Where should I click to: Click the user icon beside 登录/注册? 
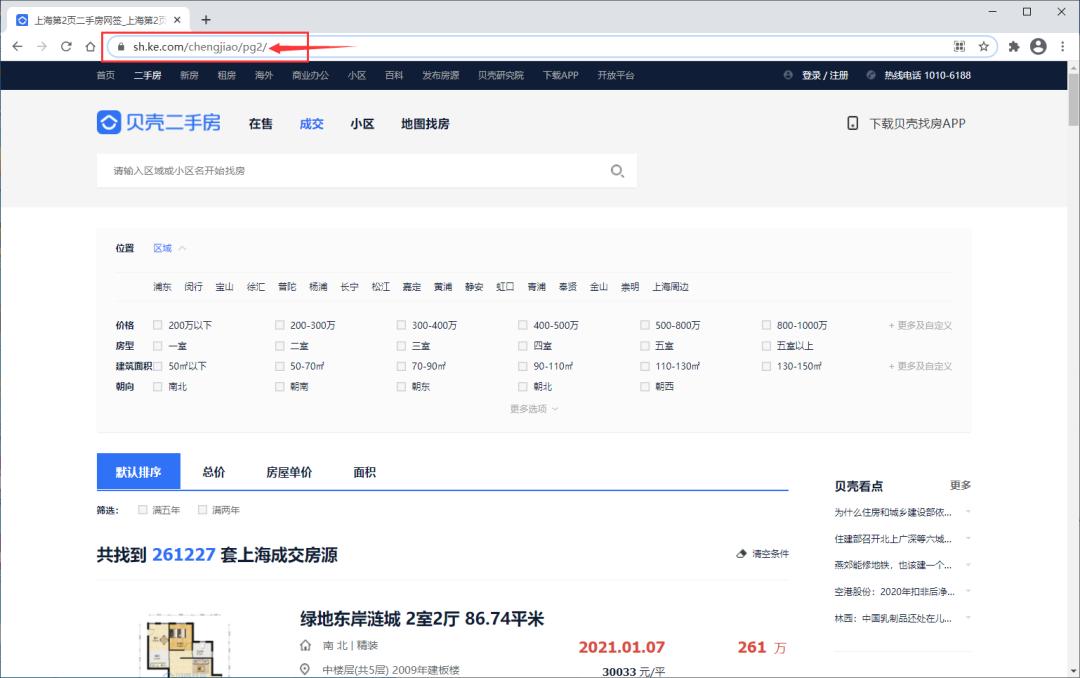point(788,75)
